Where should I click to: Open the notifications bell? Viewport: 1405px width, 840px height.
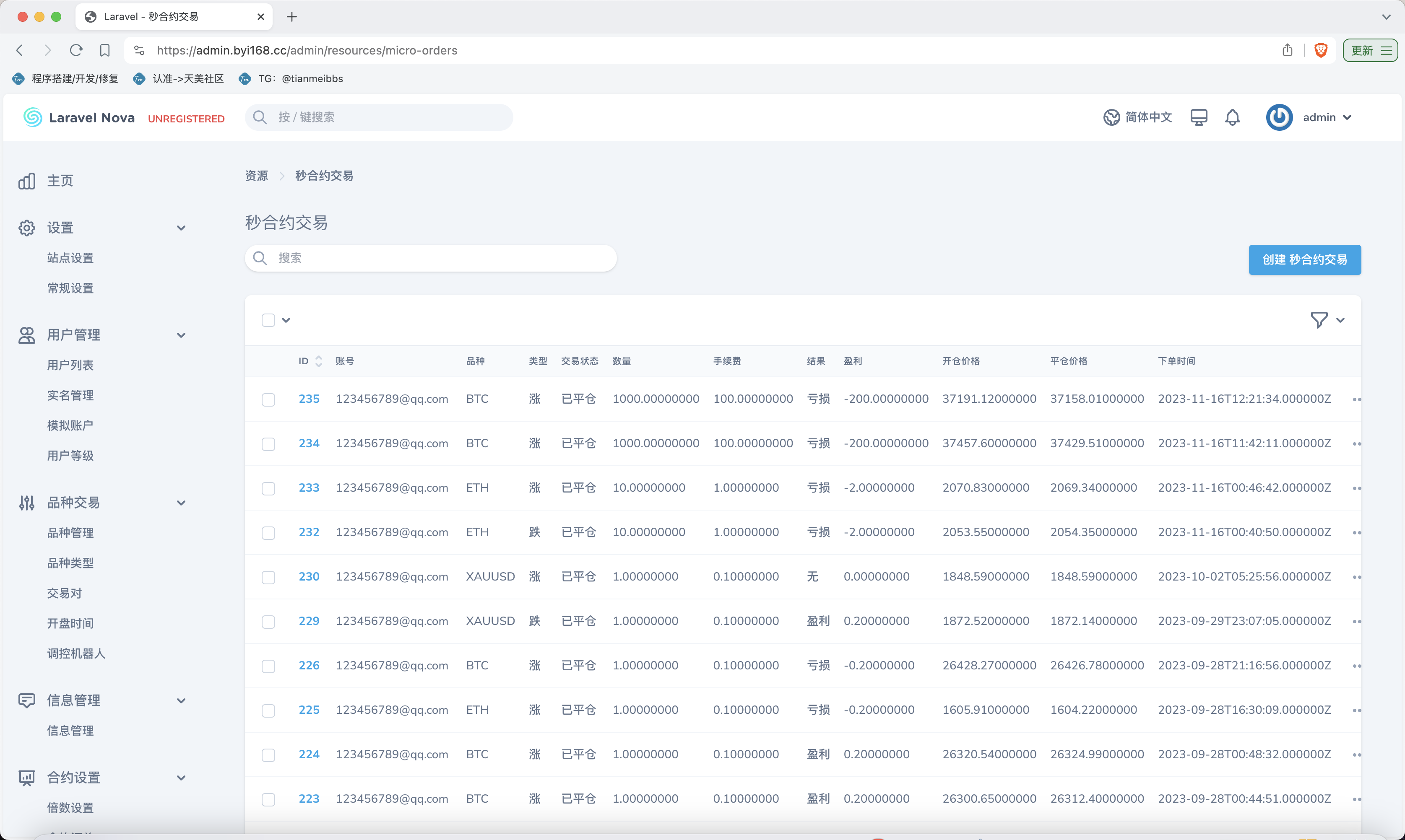click(x=1232, y=117)
